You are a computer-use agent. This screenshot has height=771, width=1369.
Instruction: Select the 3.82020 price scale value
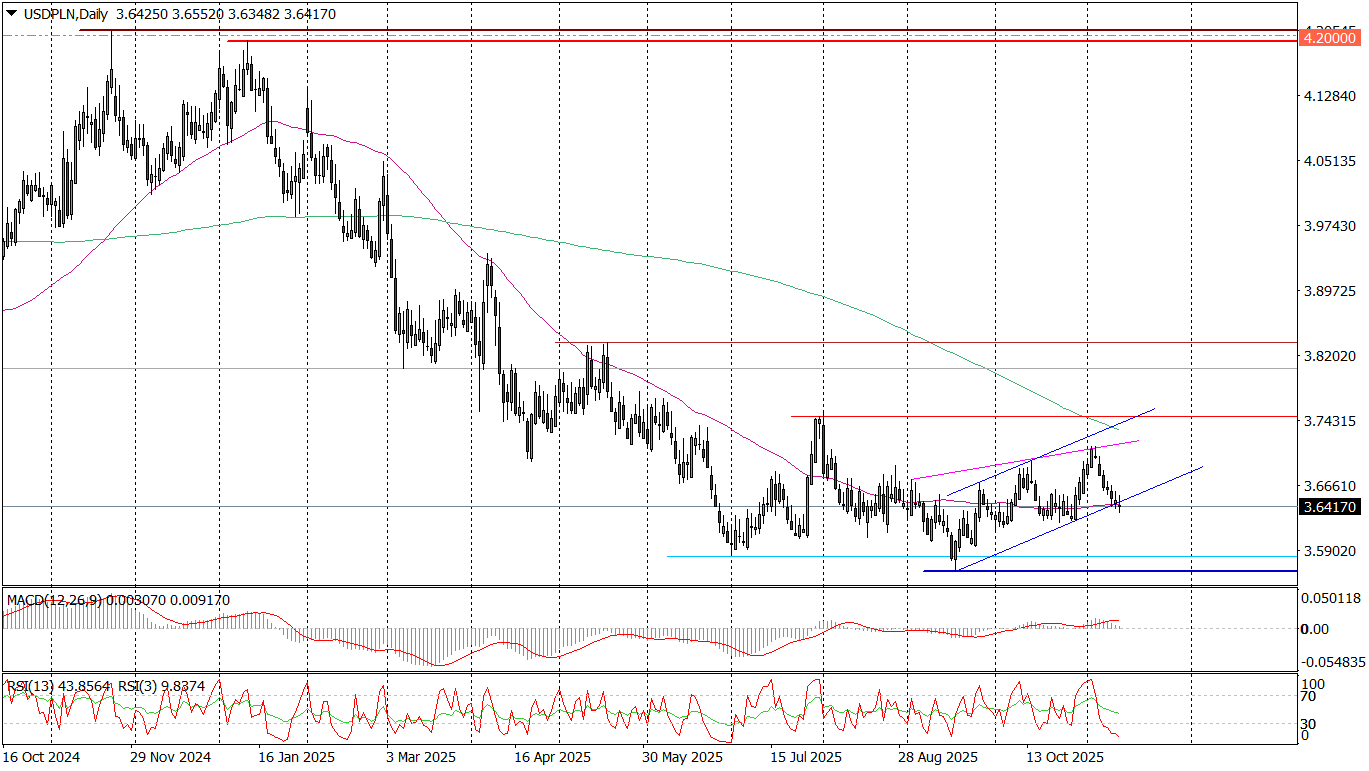coord(1329,356)
